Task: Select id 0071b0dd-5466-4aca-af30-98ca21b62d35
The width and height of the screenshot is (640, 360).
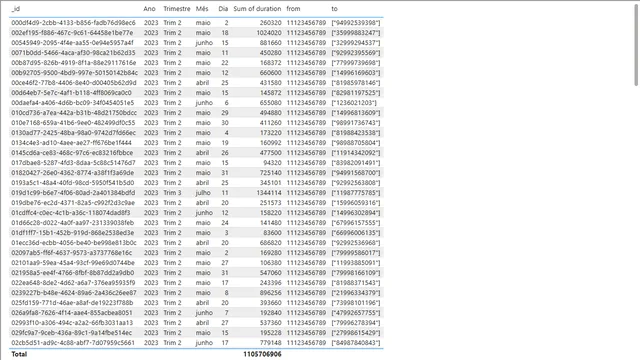Action: (73, 53)
